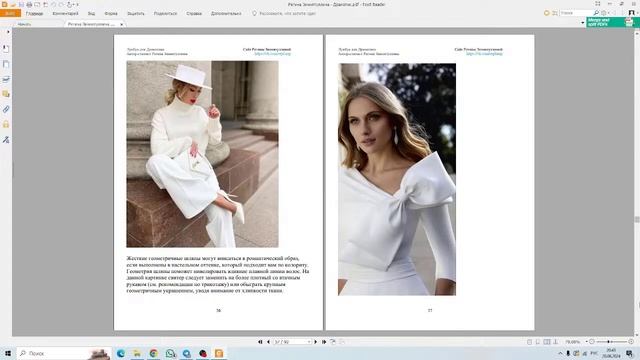640x360 pixels.
Task: Open the Pages thumbnails panel in sidebar
Action: tap(6, 64)
